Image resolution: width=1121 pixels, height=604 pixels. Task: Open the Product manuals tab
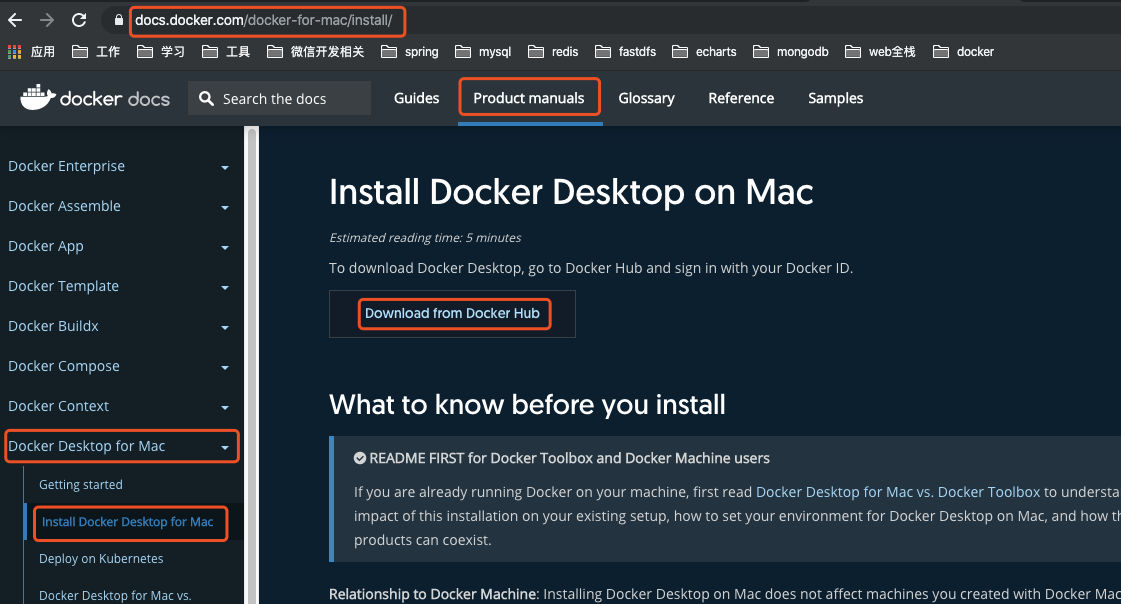tap(529, 98)
